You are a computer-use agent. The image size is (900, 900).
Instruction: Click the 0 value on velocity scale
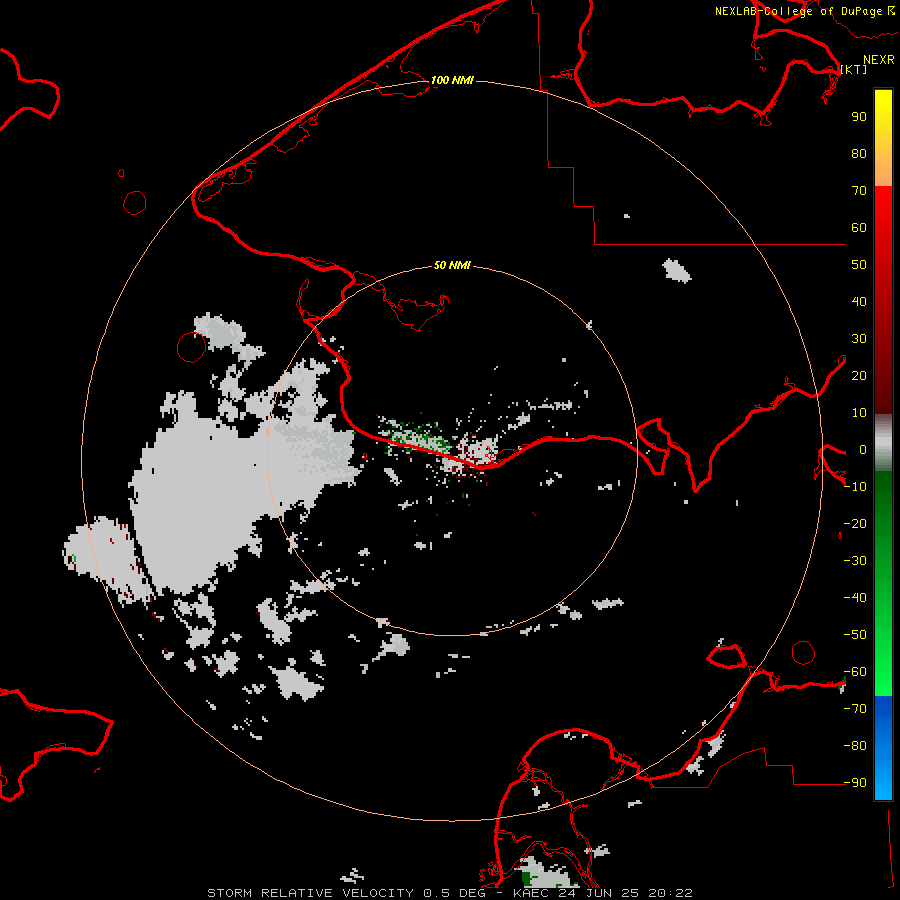click(x=863, y=449)
